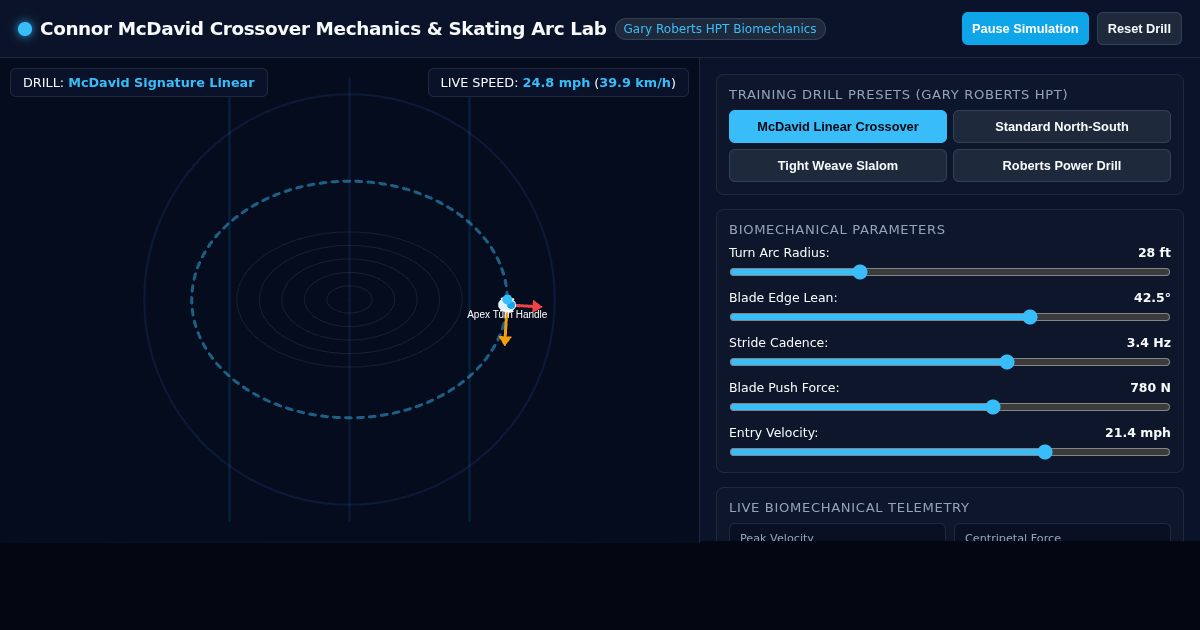
Task: Click the 21.4 mph entry velocity value
Action: tap(1138, 433)
